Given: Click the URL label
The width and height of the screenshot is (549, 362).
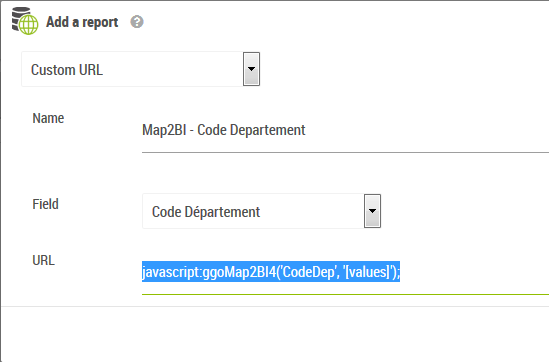Looking at the screenshot, I should (x=43, y=260).
